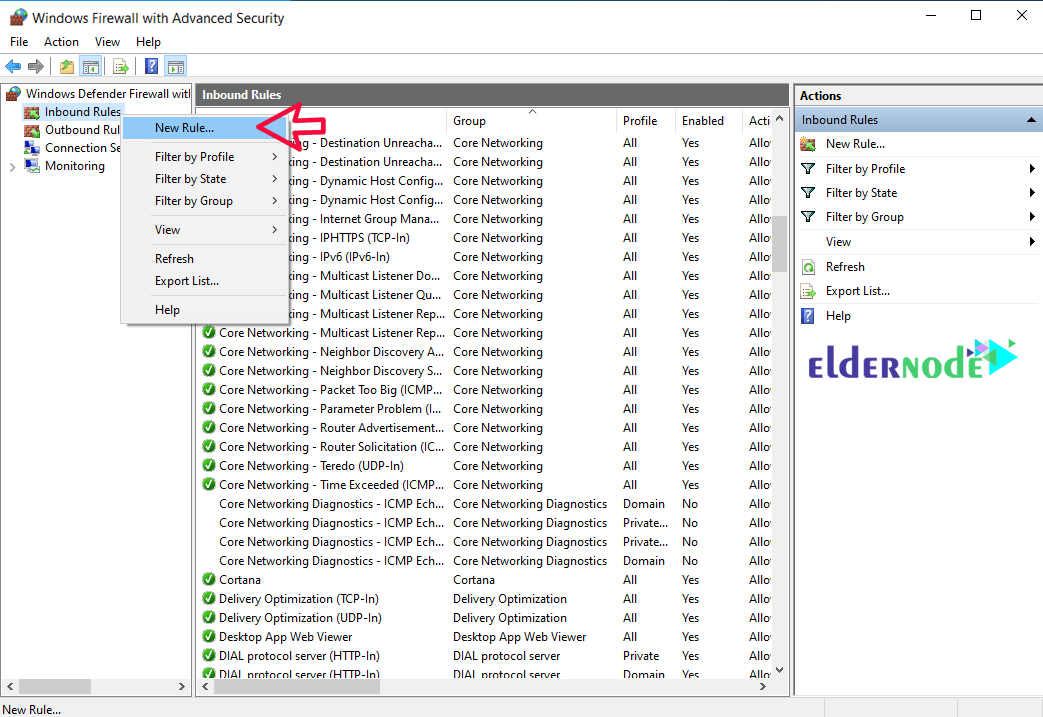Open the Action menu
This screenshot has height=717, width=1043.
61,41
